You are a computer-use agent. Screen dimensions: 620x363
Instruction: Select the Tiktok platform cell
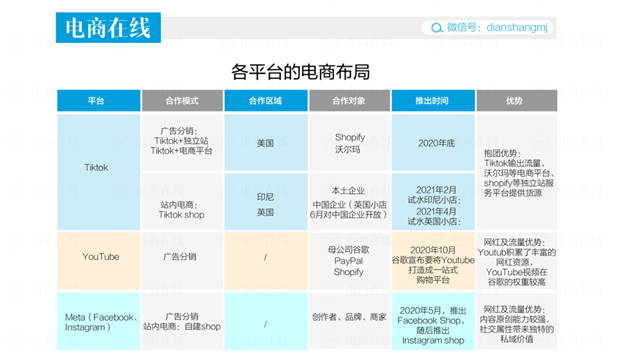99,172
